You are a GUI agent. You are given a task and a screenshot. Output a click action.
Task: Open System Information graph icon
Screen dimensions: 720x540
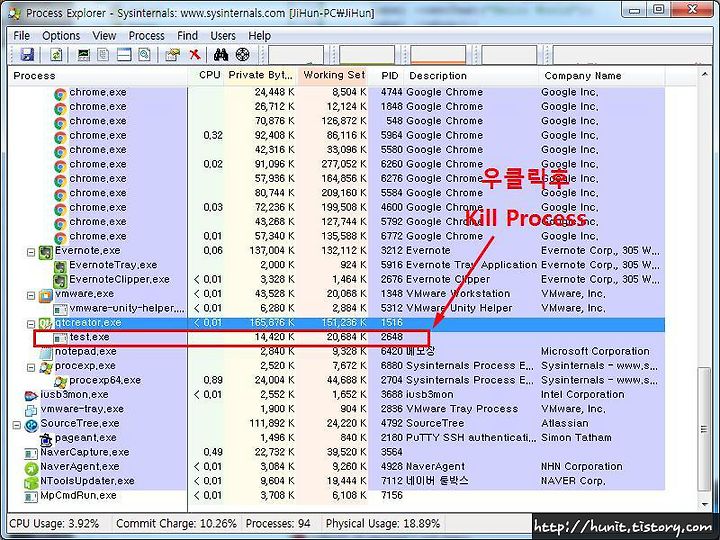(84, 55)
